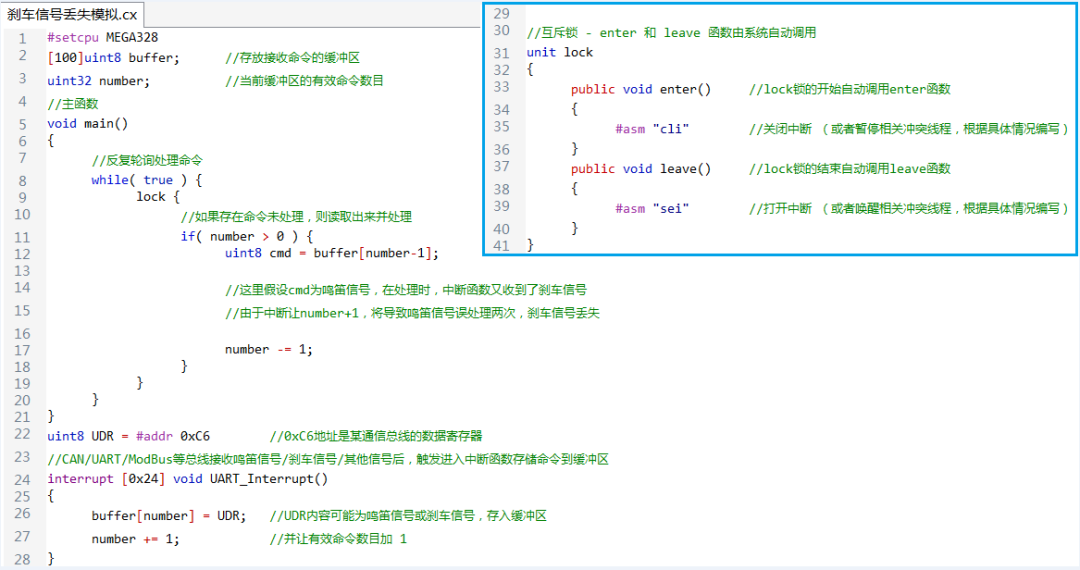Click comment '//如果存在命令未处理，则读取出来并处理'
The width and height of the screenshot is (1080, 570).
[296, 217]
